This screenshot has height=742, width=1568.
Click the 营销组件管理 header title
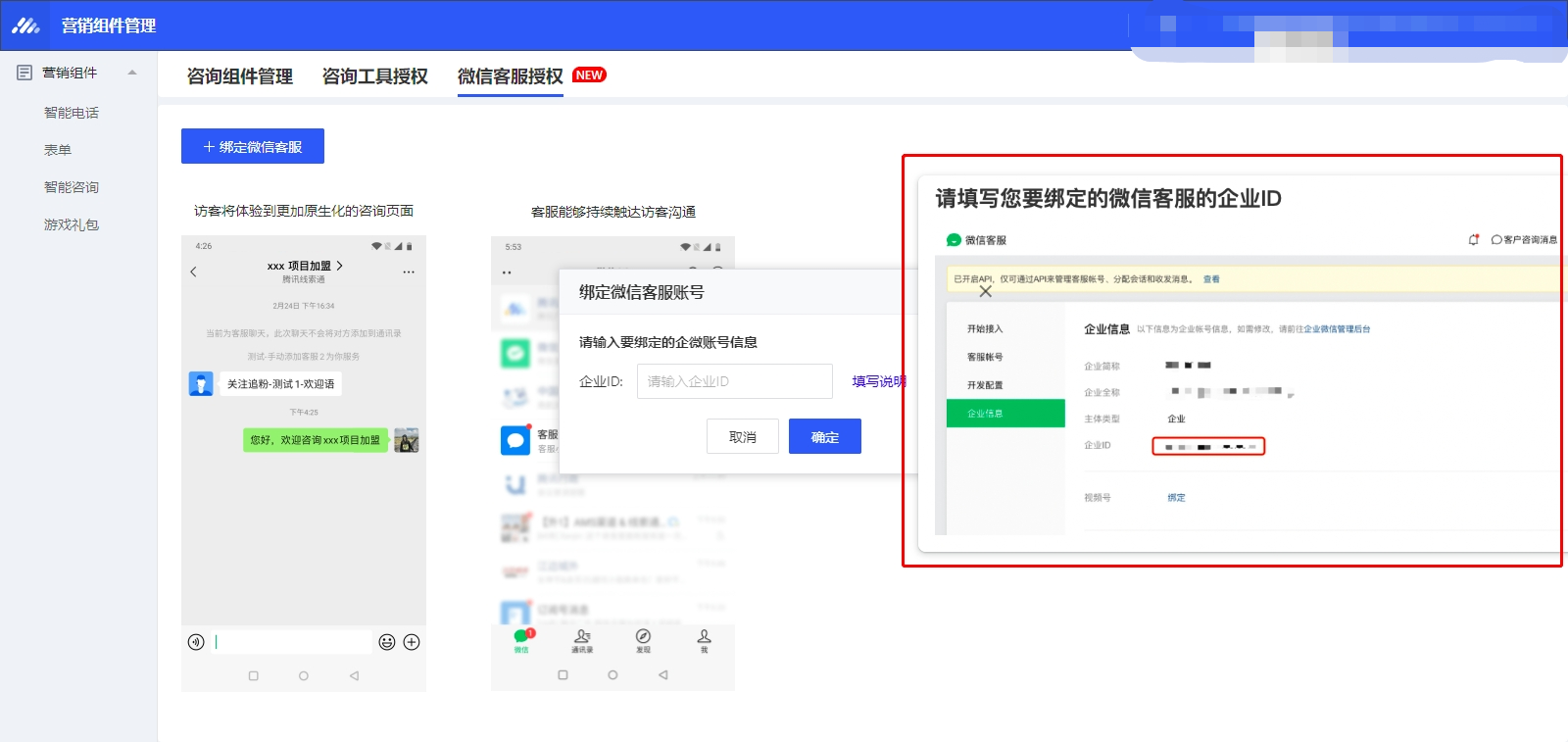coord(109,25)
